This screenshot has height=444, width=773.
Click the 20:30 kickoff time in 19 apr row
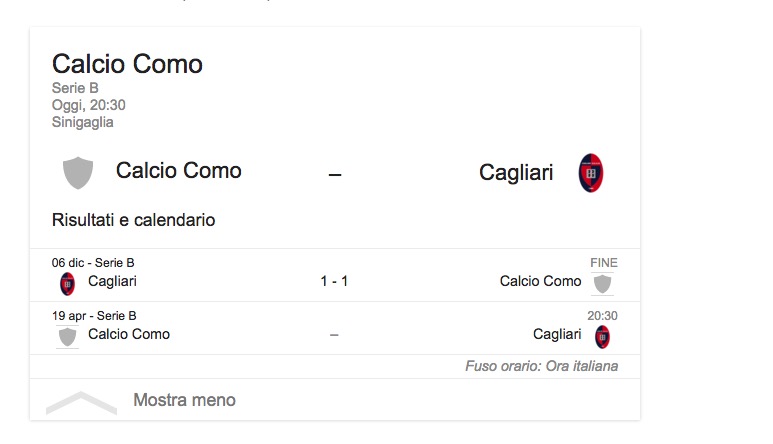point(602,316)
